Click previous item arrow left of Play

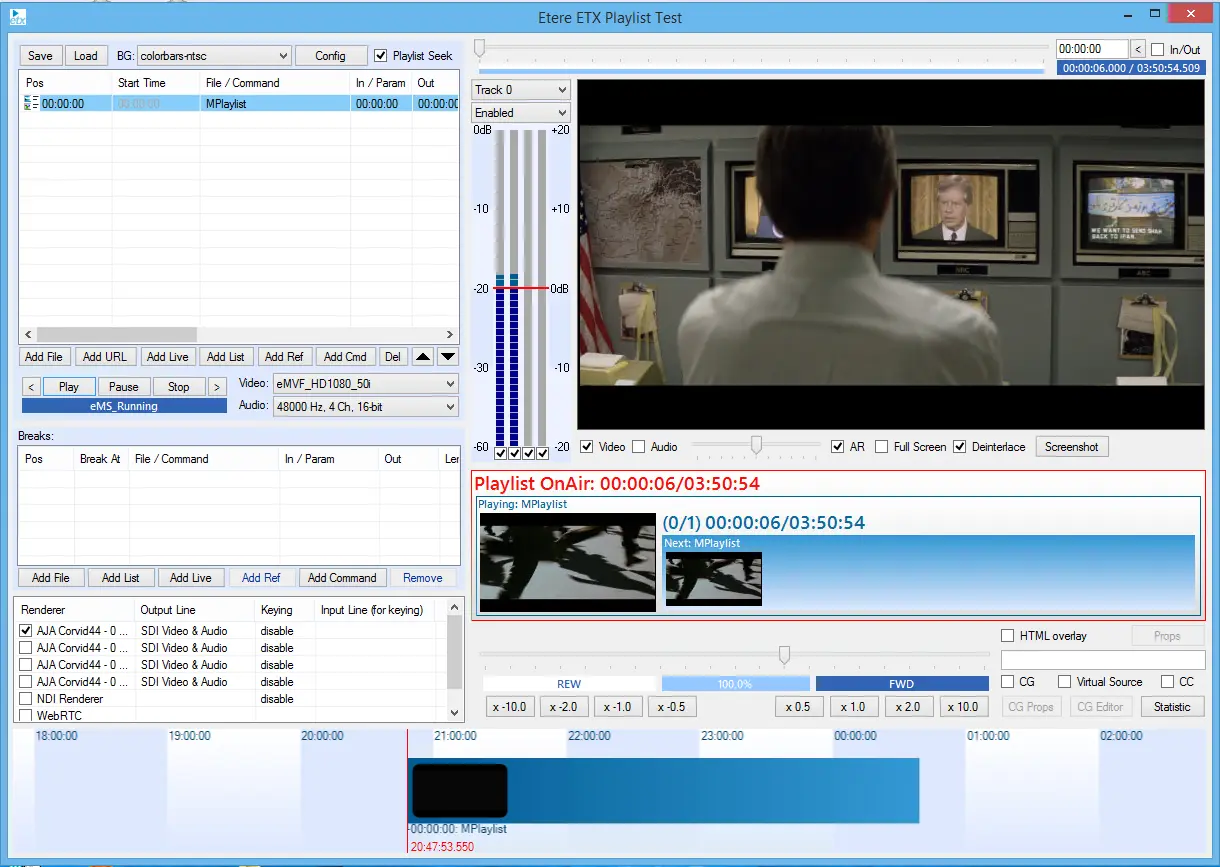click(x=31, y=387)
